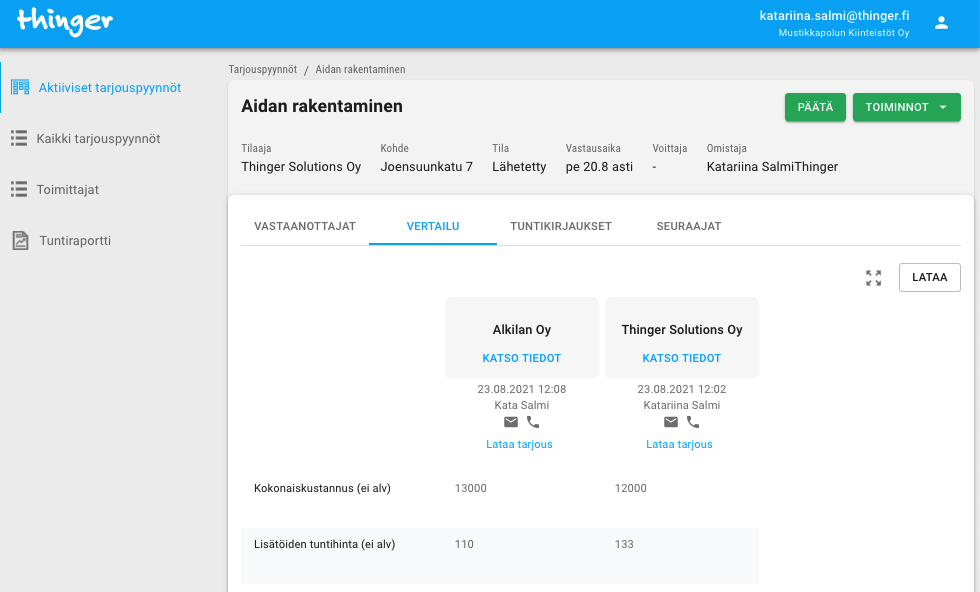Call Katariina Salmi via phone icon
980x592 pixels.
(692, 422)
